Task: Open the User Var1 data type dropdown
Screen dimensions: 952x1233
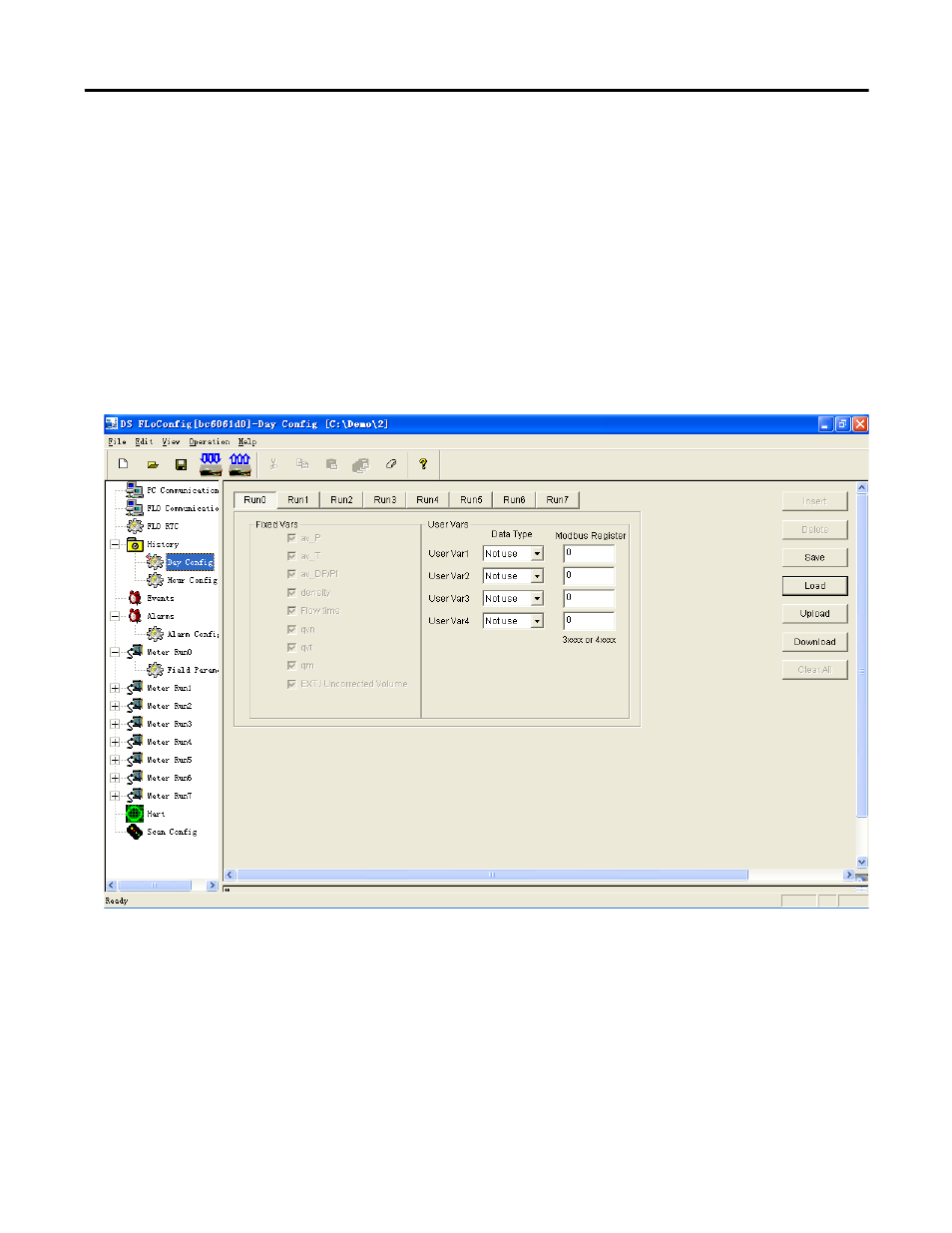Action: coord(537,554)
